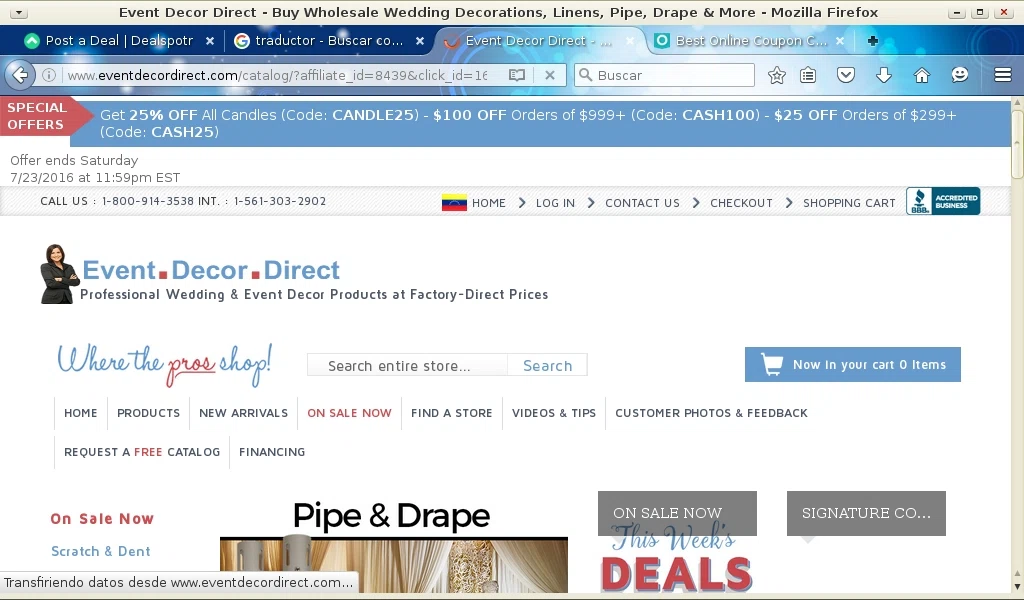Show bookmarks list icon
Screen dimensions: 1024x600
[x=808, y=75]
